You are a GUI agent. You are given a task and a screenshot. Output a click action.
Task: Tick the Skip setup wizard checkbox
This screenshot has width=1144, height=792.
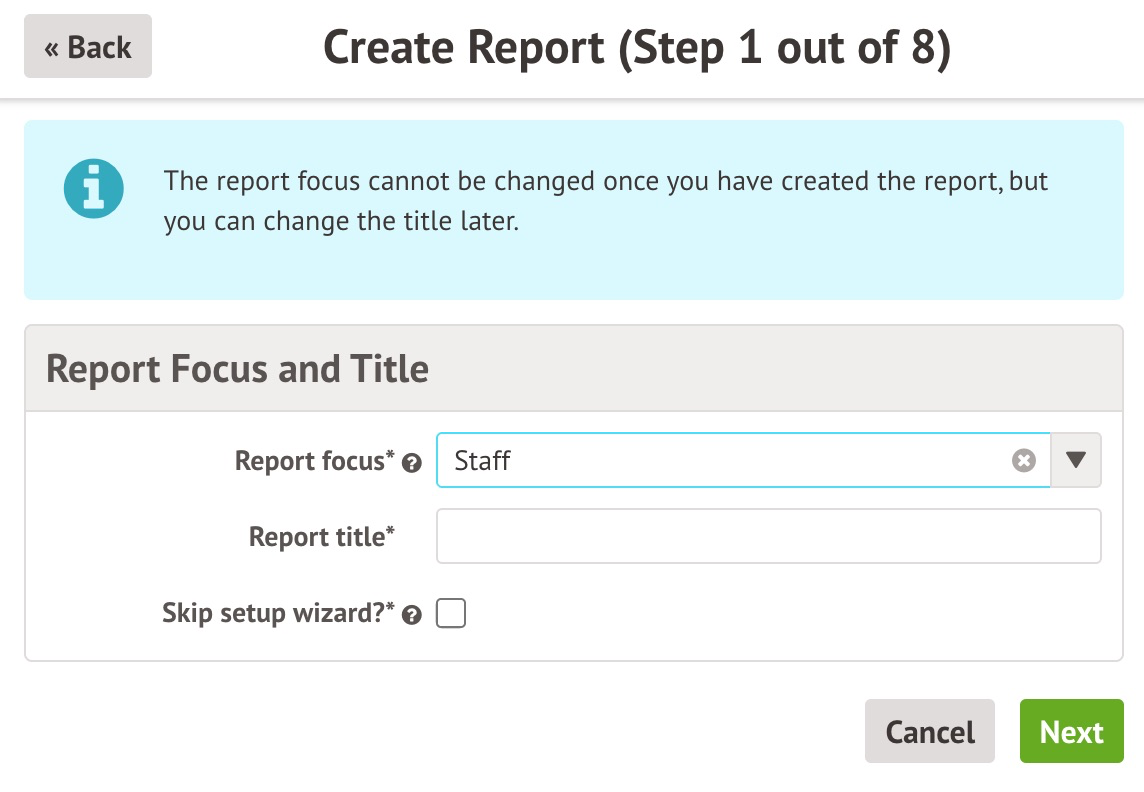click(451, 613)
